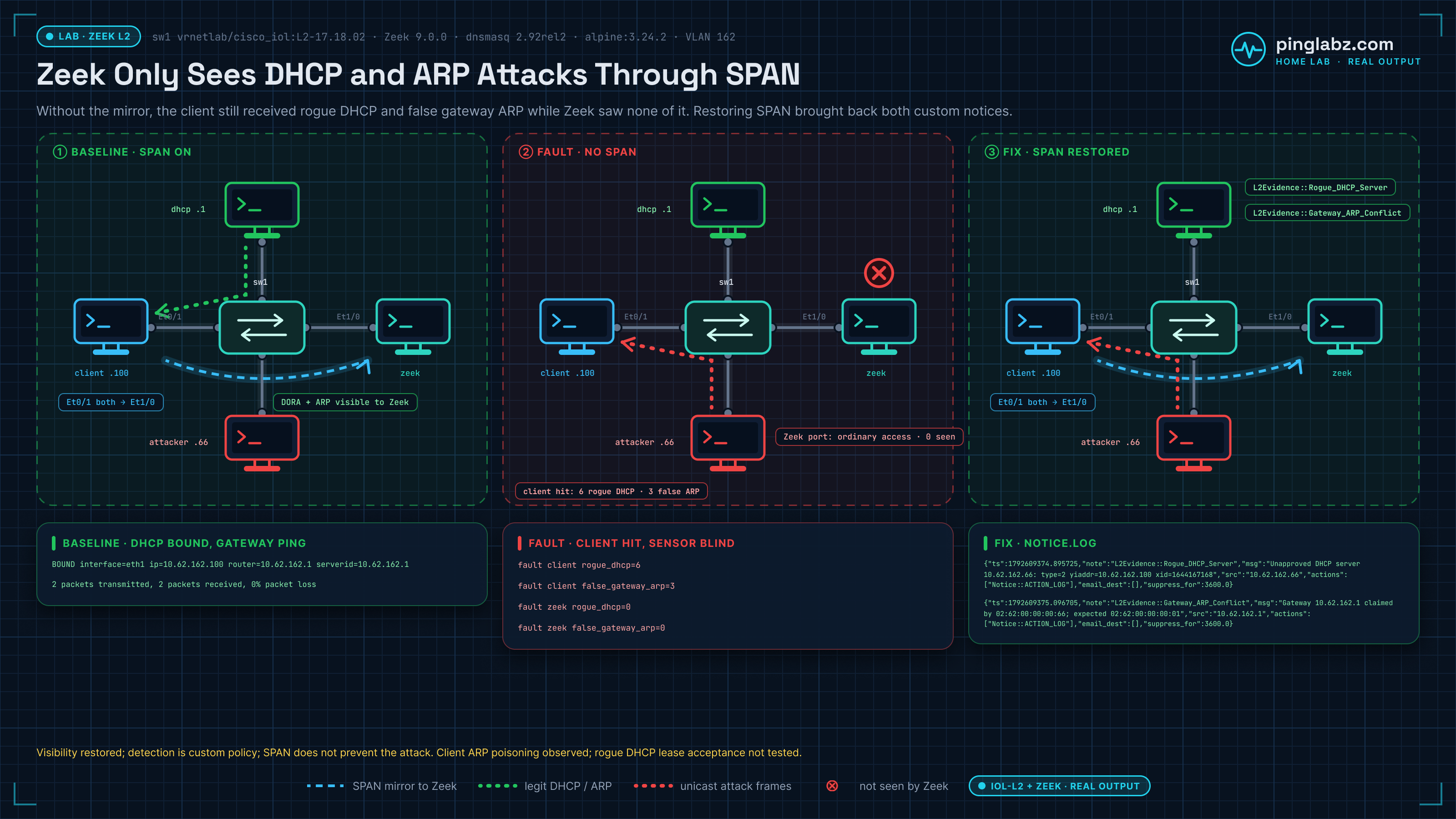This screenshot has width=1456, height=819.
Task: Click the attacker .66 monitor in Fix panel
Action: (1194, 443)
